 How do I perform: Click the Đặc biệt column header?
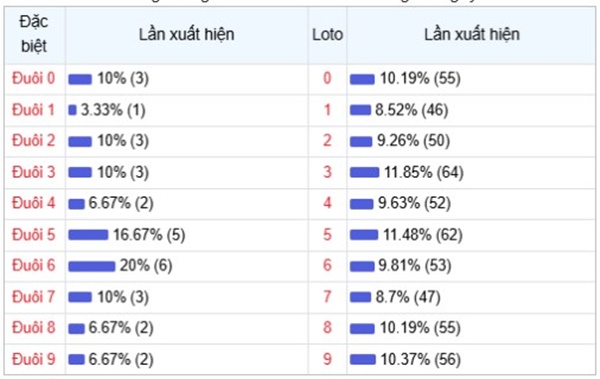(x=34, y=34)
